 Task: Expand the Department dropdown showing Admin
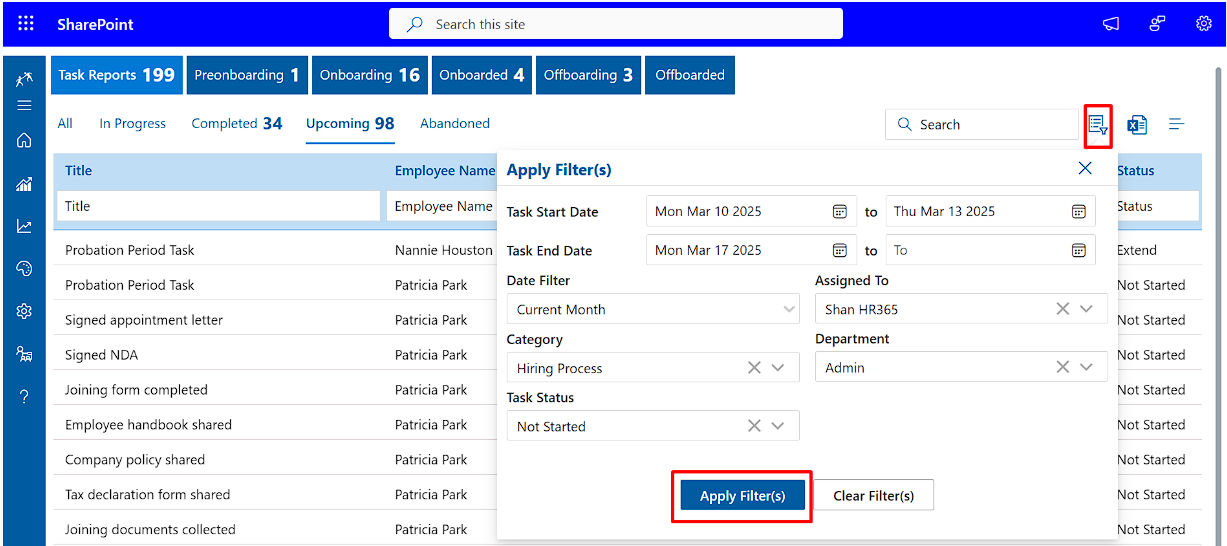(x=1087, y=368)
